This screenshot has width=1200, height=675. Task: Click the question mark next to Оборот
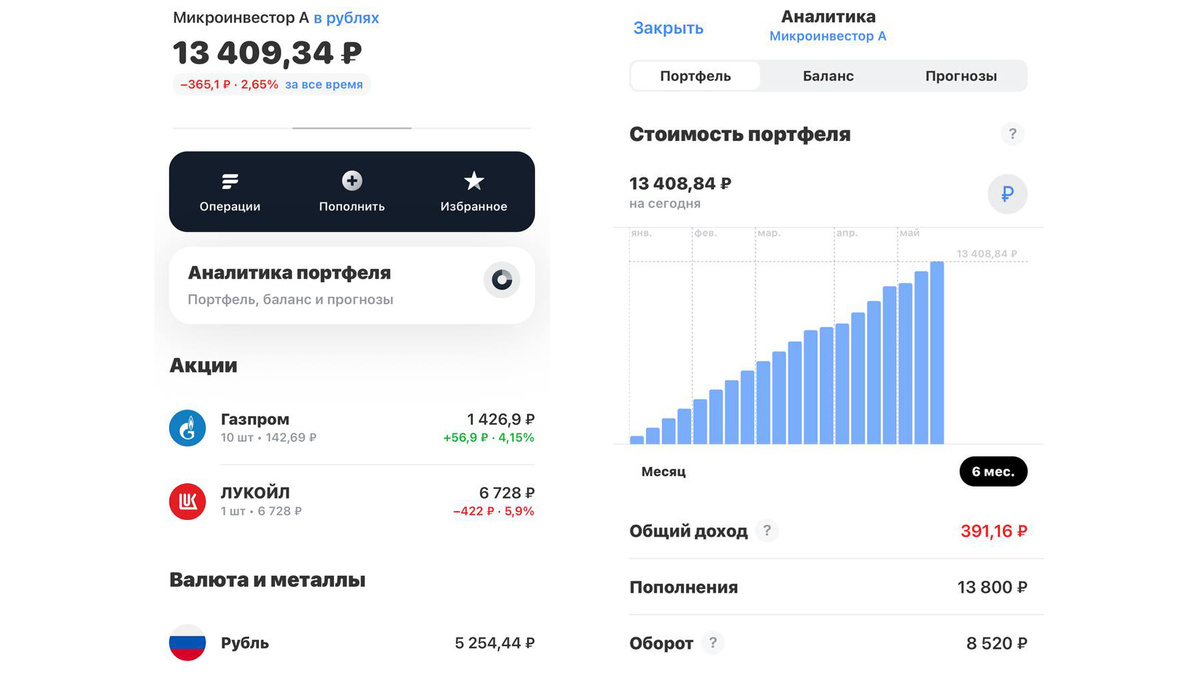(713, 643)
